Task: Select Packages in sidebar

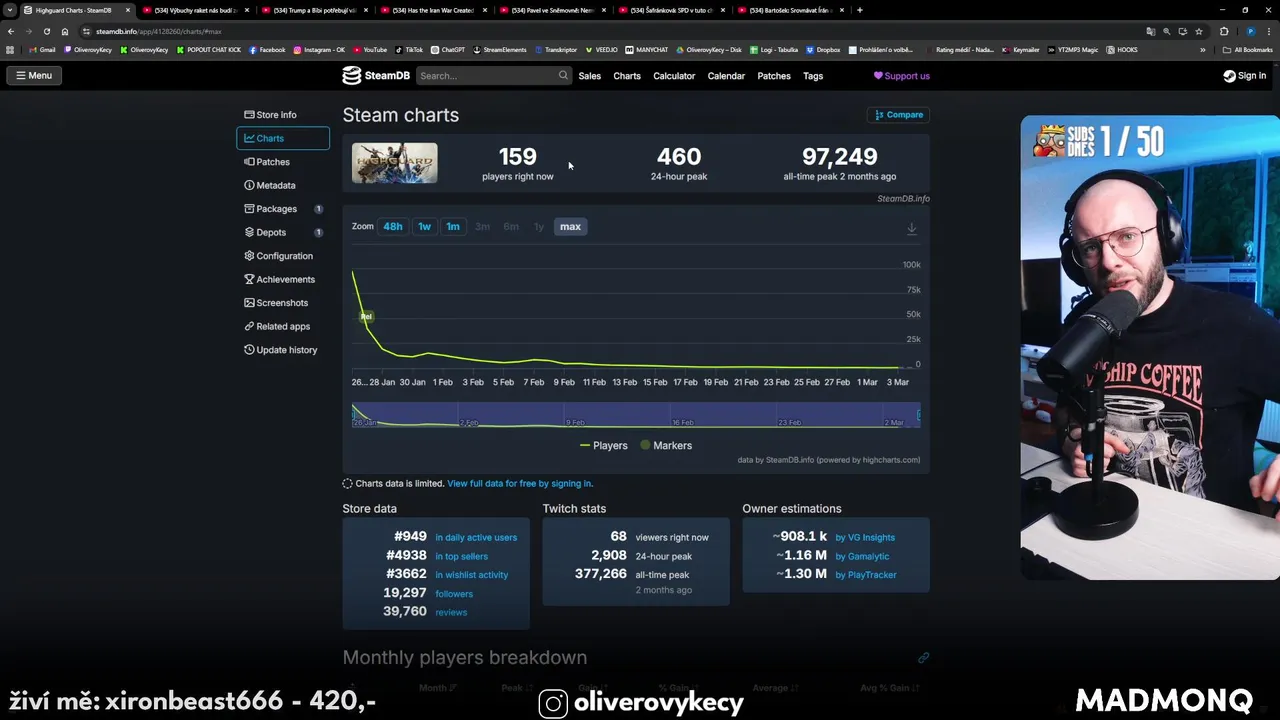Action: click(x=283, y=209)
